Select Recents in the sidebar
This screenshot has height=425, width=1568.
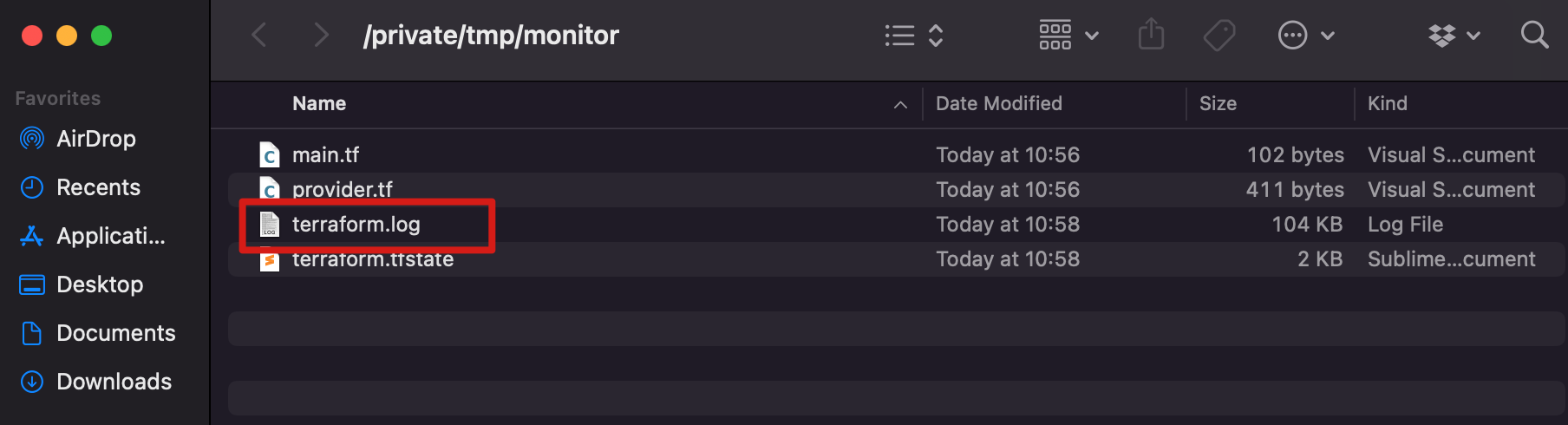(98, 187)
